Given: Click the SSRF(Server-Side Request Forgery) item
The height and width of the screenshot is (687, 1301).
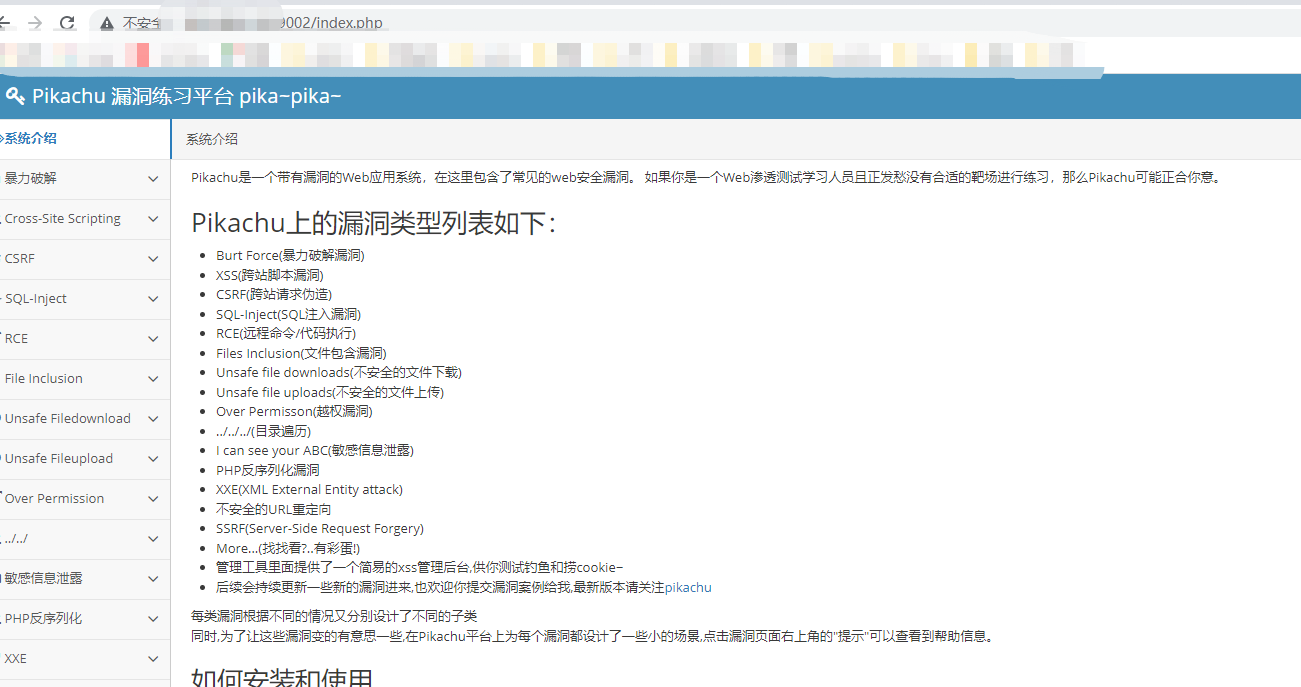Looking at the screenshot, I should tap(320, 528).
